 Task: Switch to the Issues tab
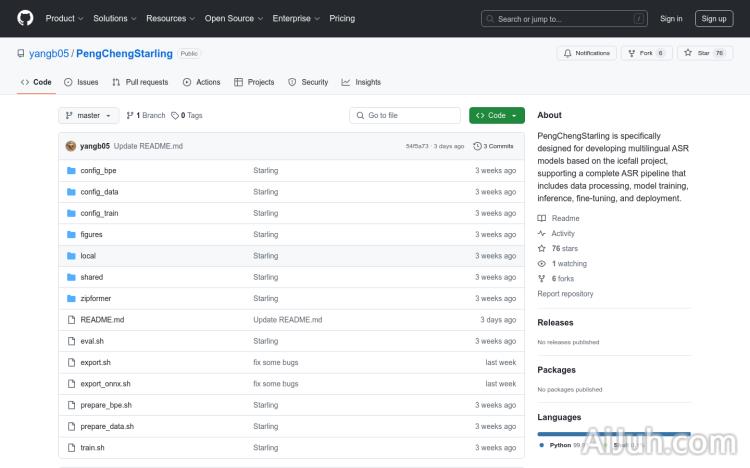pyautogui.click(x=81, y=82)
